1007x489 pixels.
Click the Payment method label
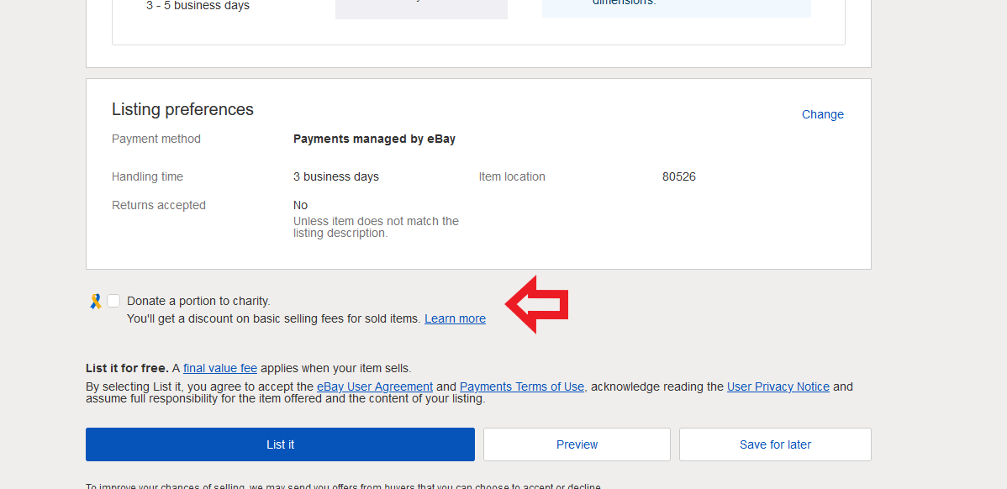click(x=156, y=139)
